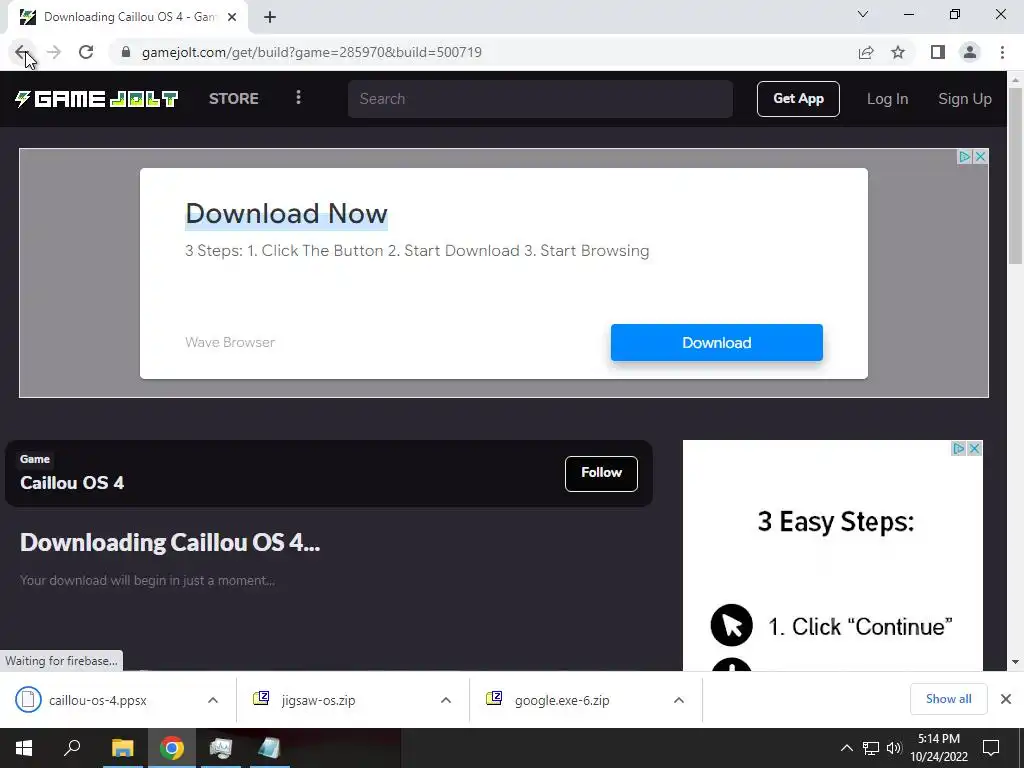Open the Caillou OS 4 game title
1024x768 pixels.
(72, 483)
